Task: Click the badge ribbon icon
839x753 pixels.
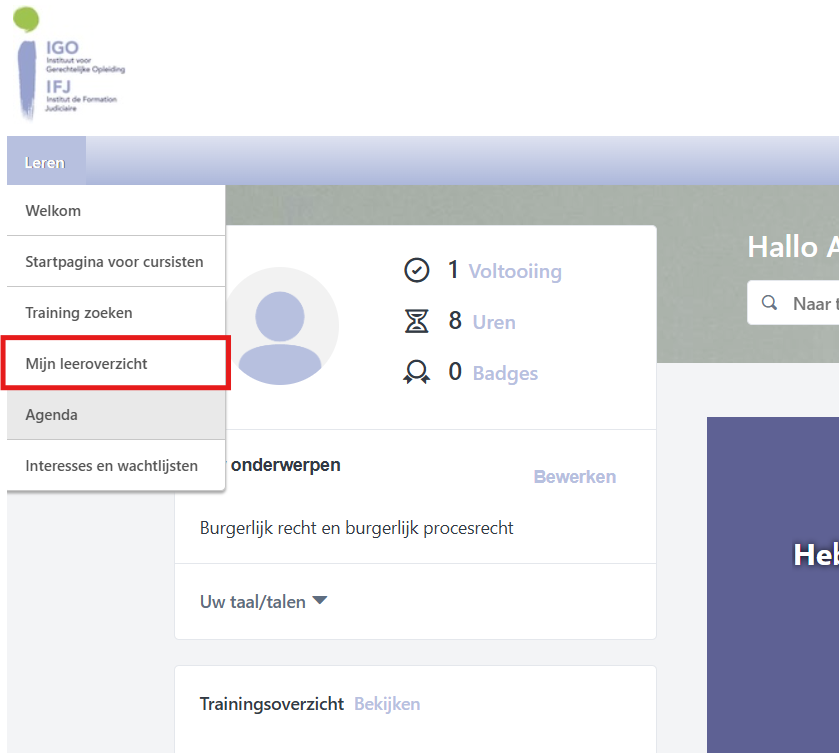Action: pos(416,373)
